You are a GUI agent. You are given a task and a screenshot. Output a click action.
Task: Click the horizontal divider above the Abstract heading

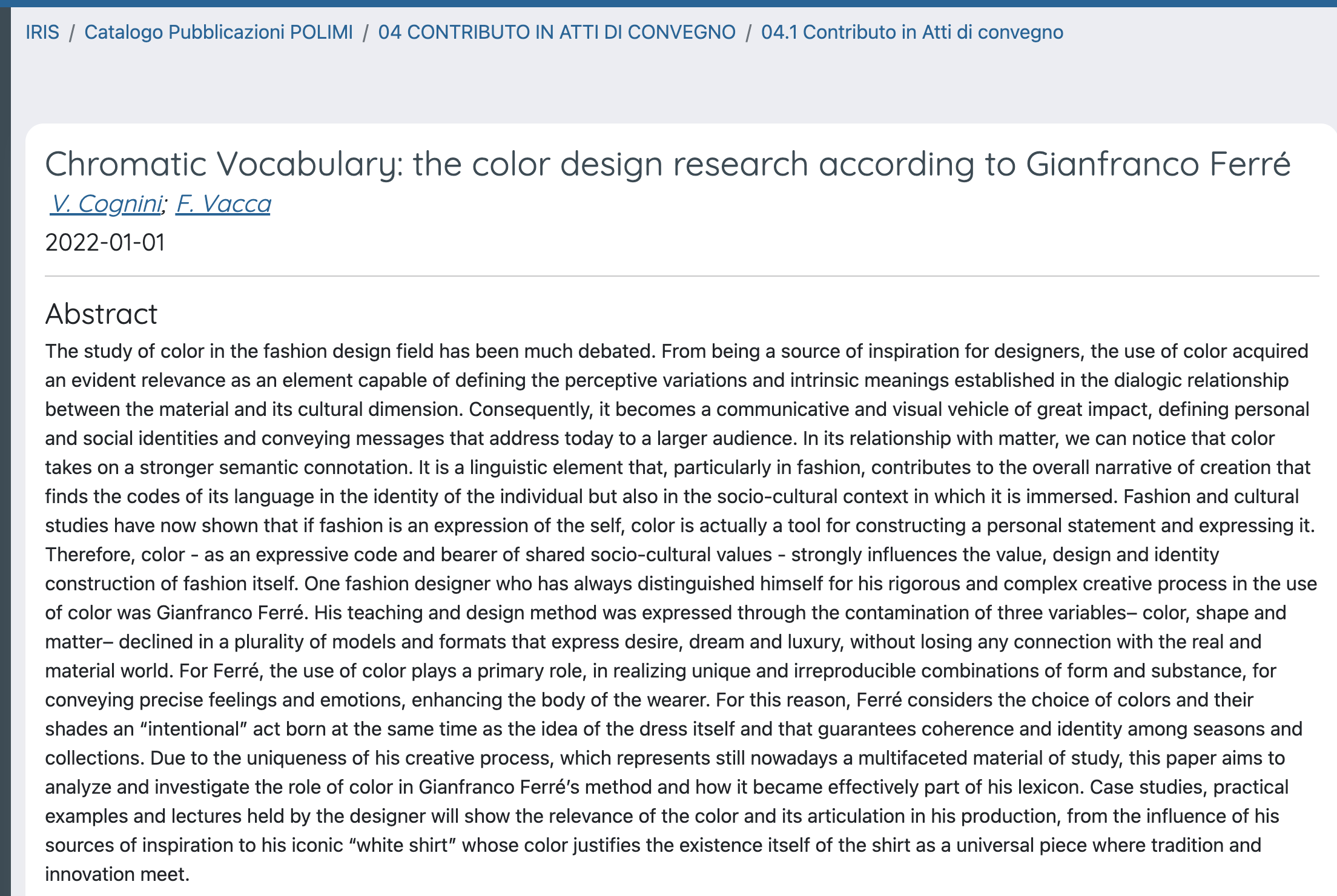point(682,276)
